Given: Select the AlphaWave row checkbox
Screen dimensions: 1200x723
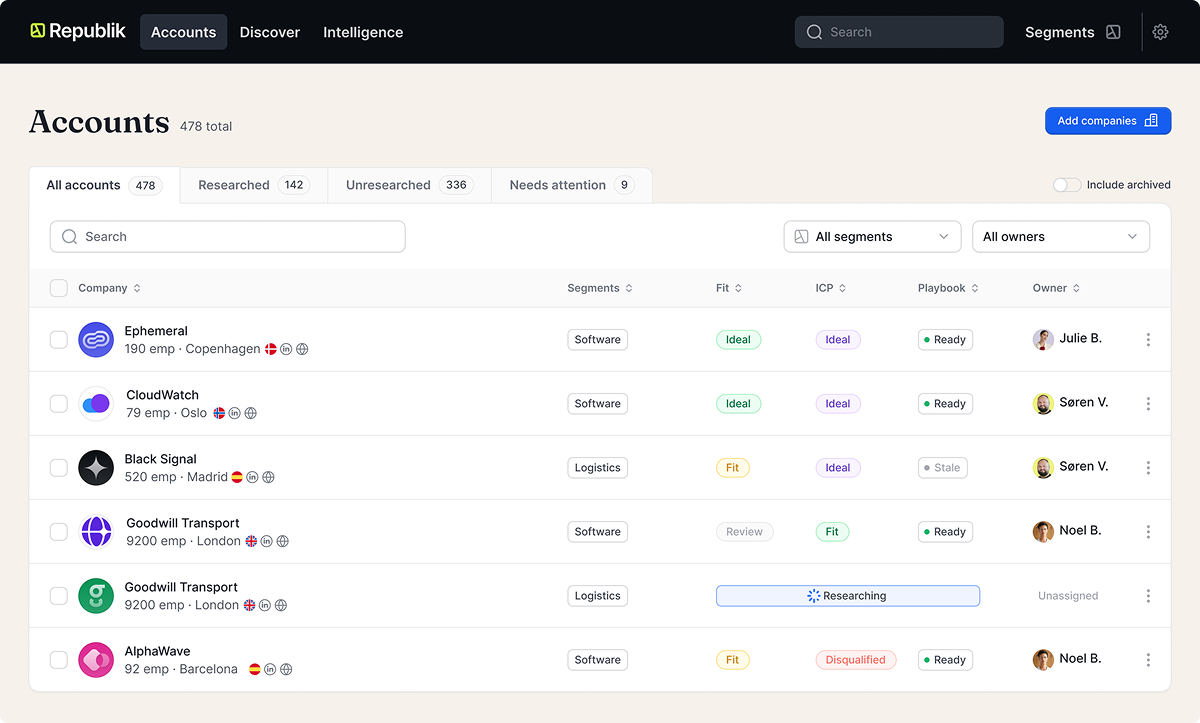Looking at the screenshot, I should pyautogui.click(x=59, y=660).
